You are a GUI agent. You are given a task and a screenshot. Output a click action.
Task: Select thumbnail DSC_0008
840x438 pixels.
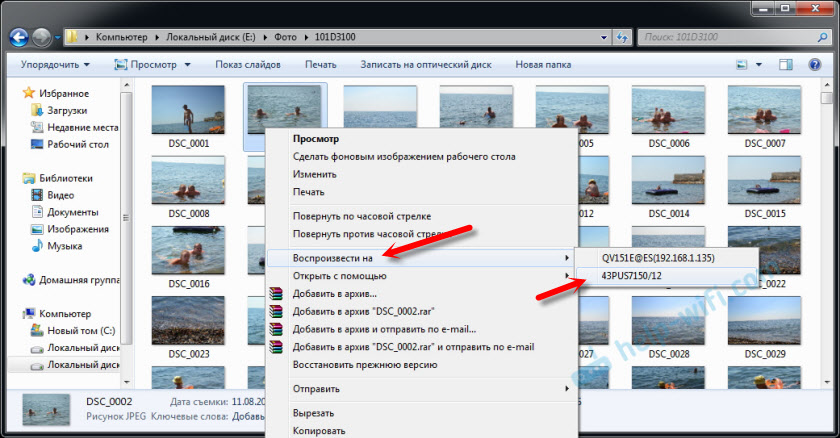point(188,180)
